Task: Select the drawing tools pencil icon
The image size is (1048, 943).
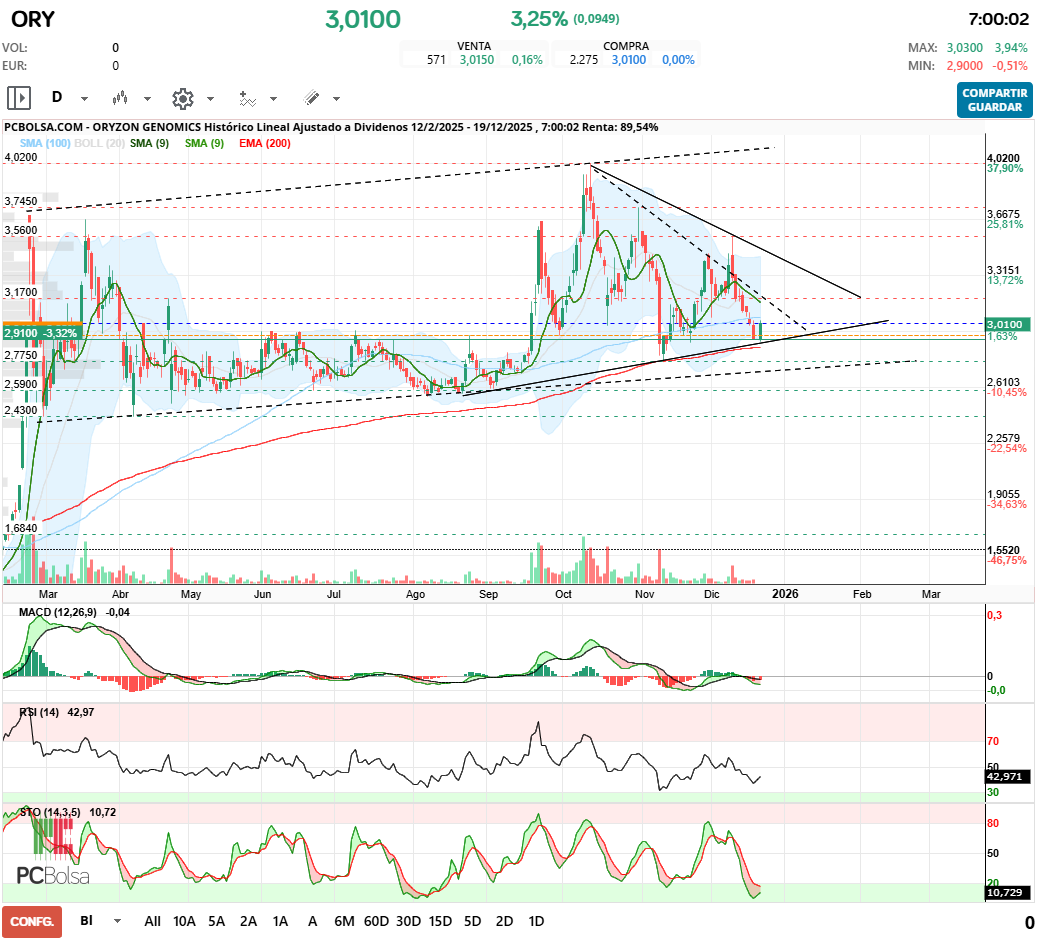Action: point(310,97)
